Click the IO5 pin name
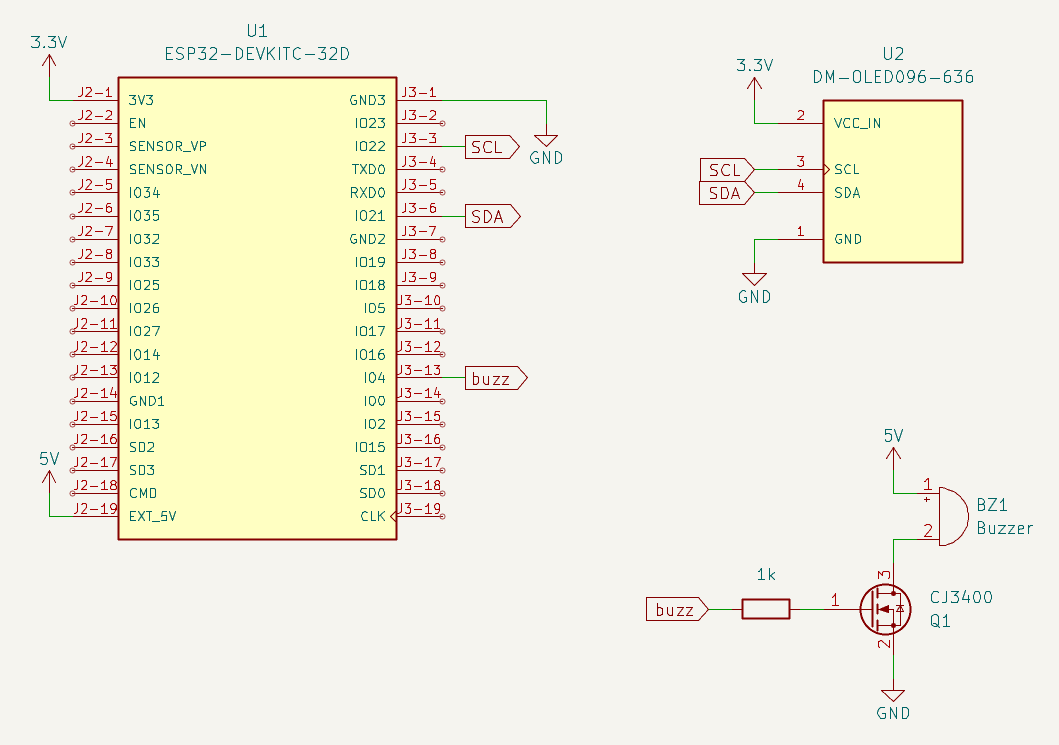Screen dimensions: 1059x745 [374, 309]
